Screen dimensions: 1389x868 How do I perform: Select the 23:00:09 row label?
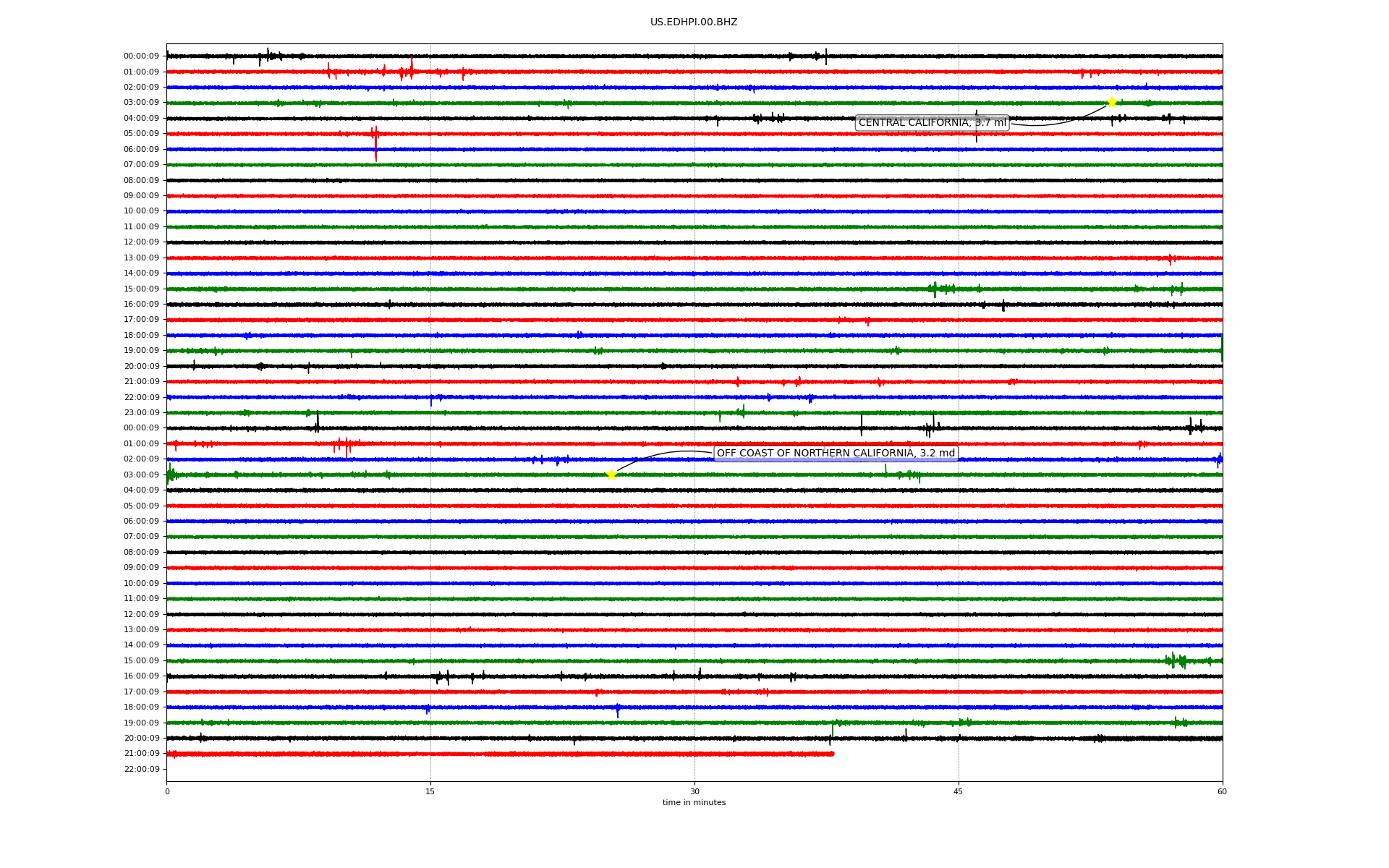141,413
